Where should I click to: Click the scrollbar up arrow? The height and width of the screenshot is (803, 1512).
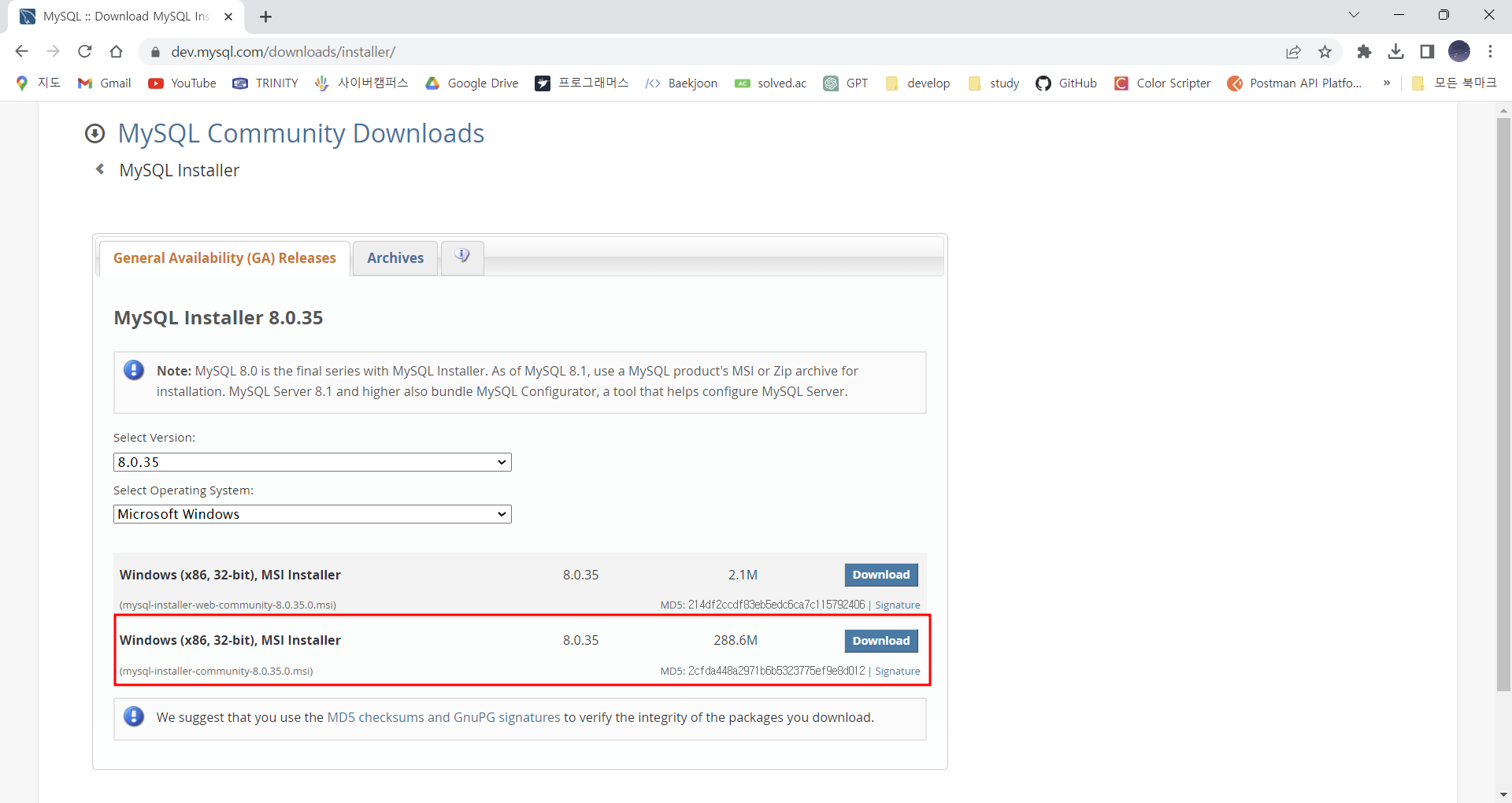coord(1503,111)
